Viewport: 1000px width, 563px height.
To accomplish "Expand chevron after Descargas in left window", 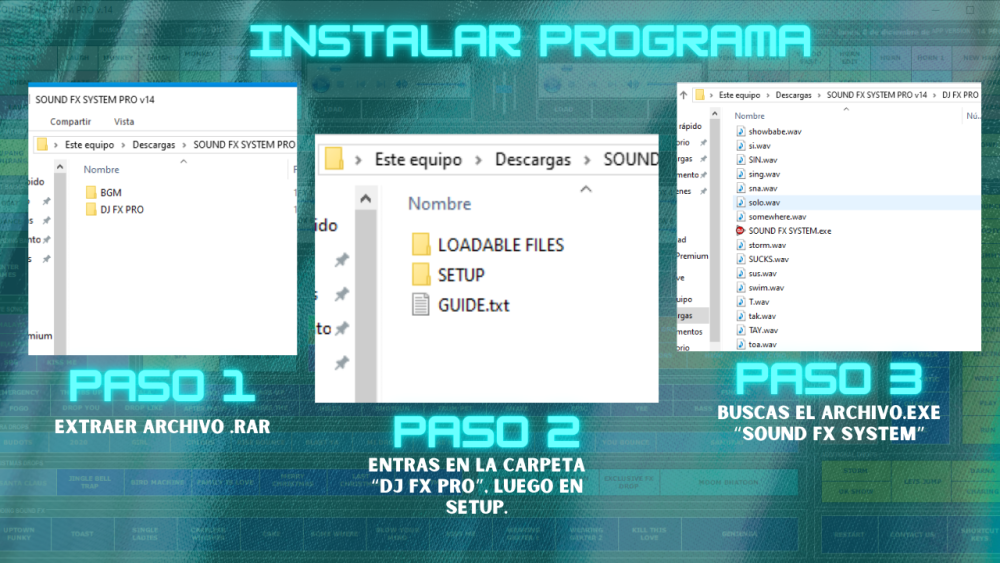I will (184, 145).
